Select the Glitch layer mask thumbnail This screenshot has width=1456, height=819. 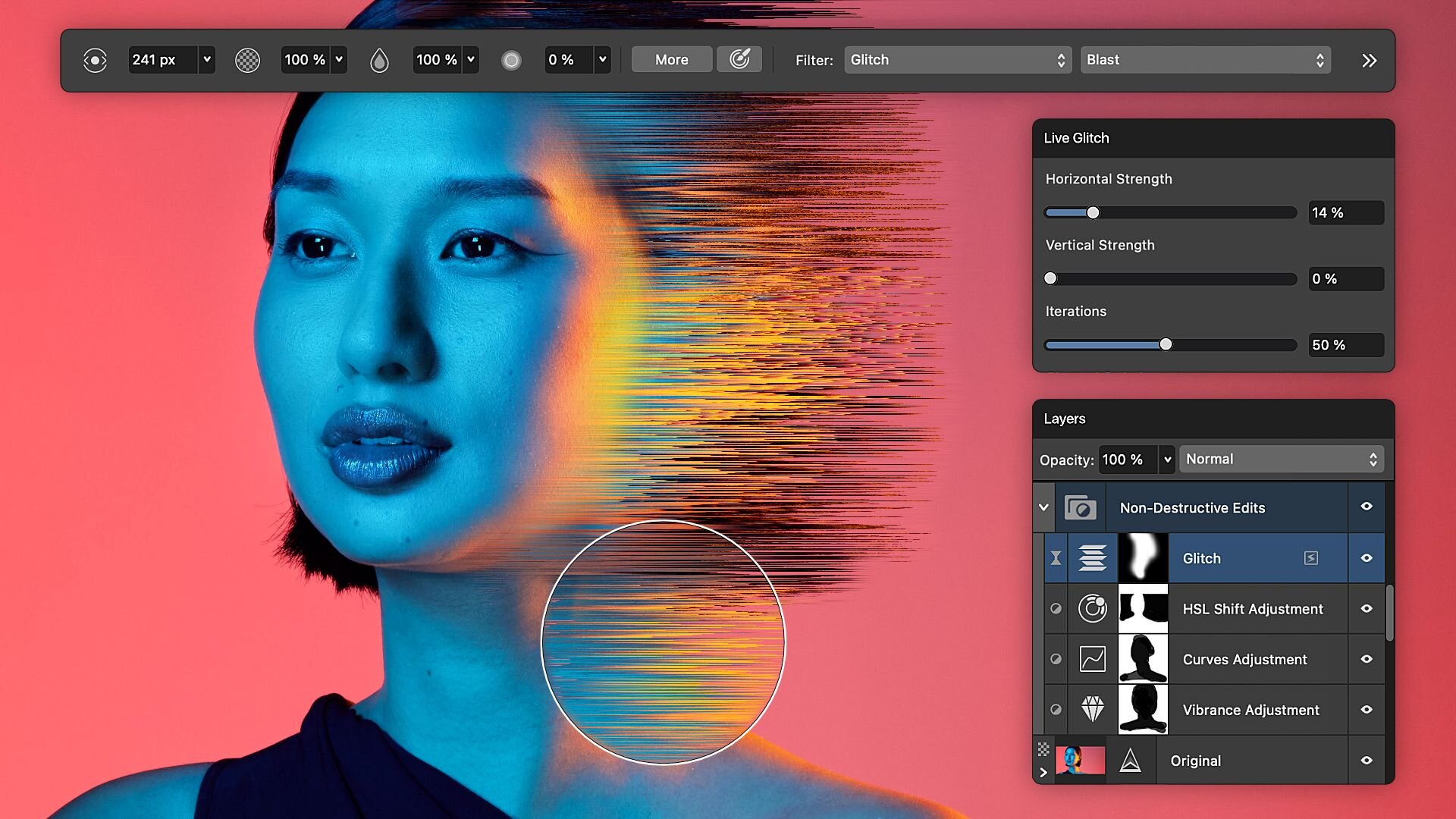click(1143, 557)
